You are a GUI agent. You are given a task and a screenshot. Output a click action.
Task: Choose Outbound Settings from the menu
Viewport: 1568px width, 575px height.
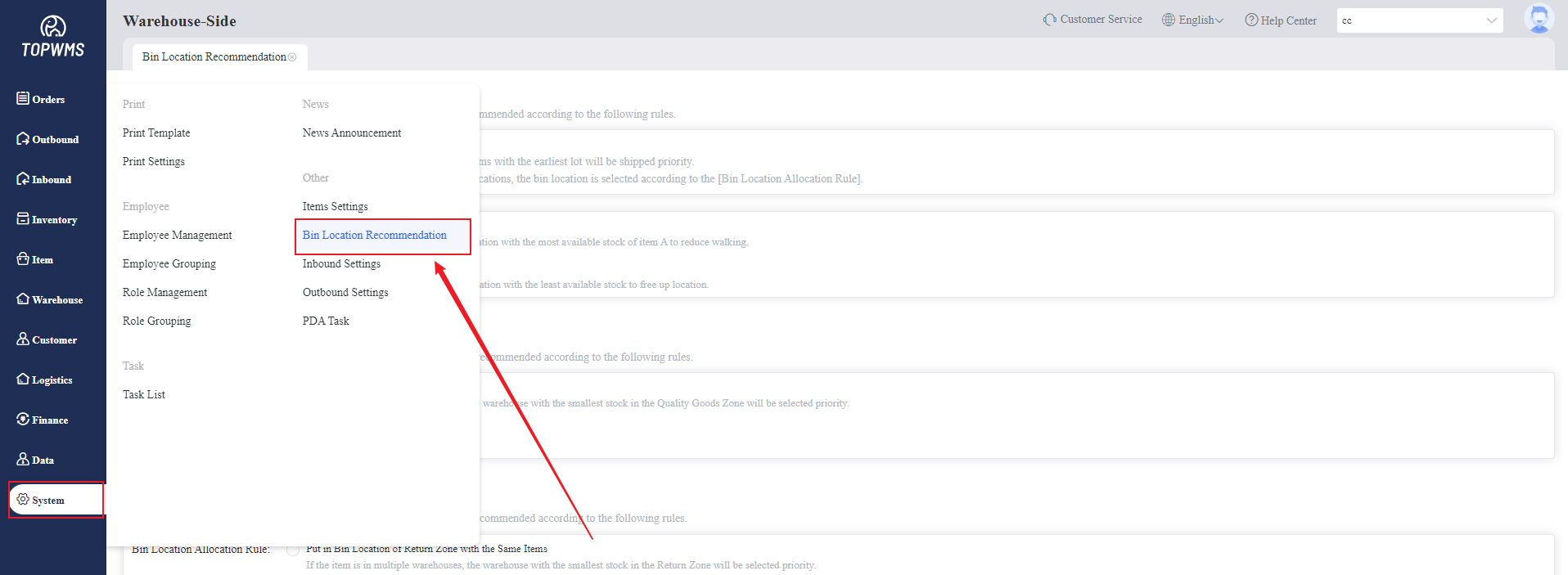[x=345, y=293]
